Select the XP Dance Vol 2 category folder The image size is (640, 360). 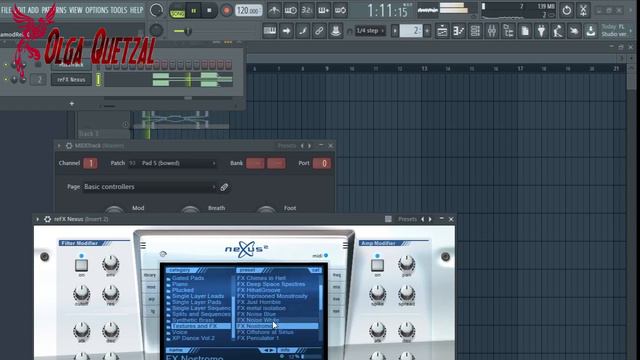point(191,338)
